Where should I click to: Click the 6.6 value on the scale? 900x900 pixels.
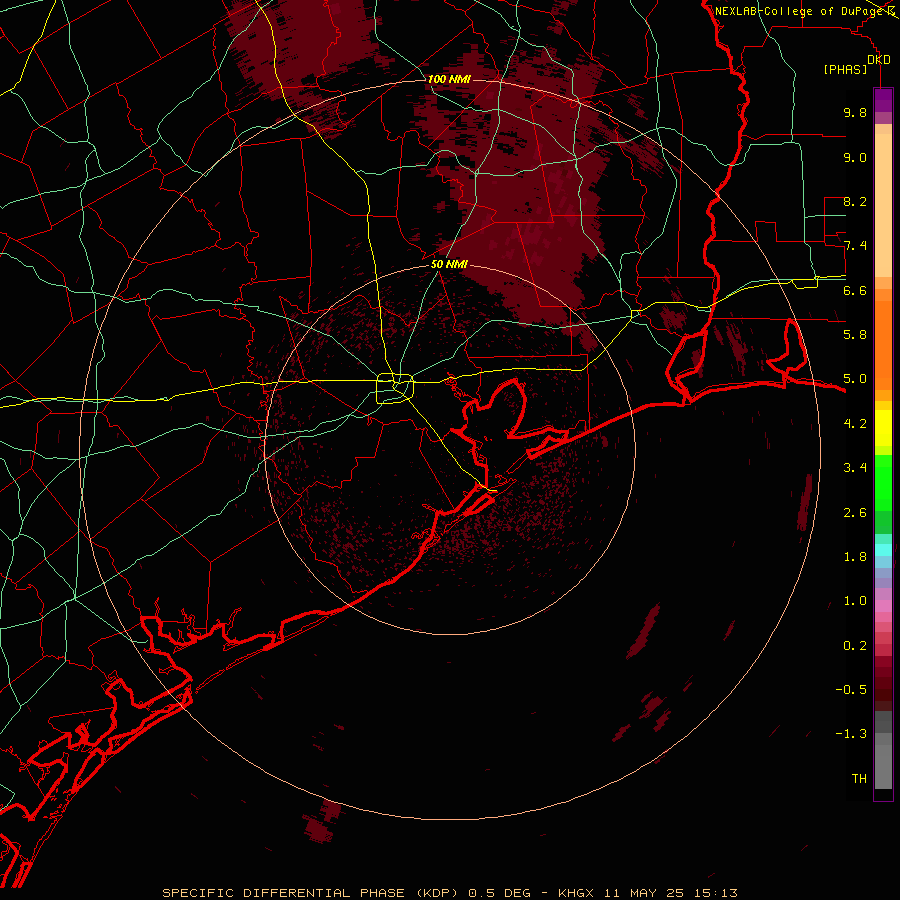click(x=855, y=290)
